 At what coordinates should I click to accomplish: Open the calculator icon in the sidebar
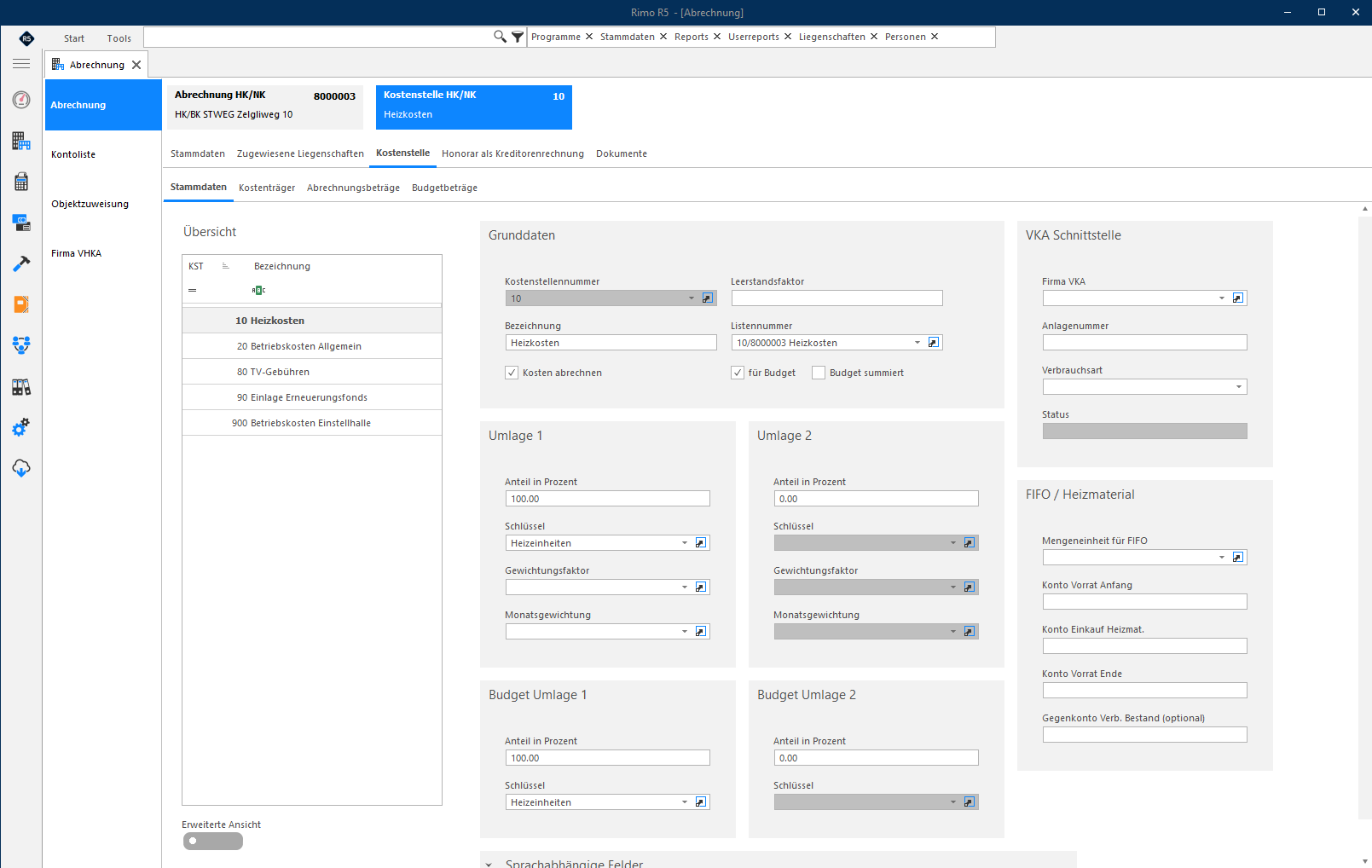[21, 182]
